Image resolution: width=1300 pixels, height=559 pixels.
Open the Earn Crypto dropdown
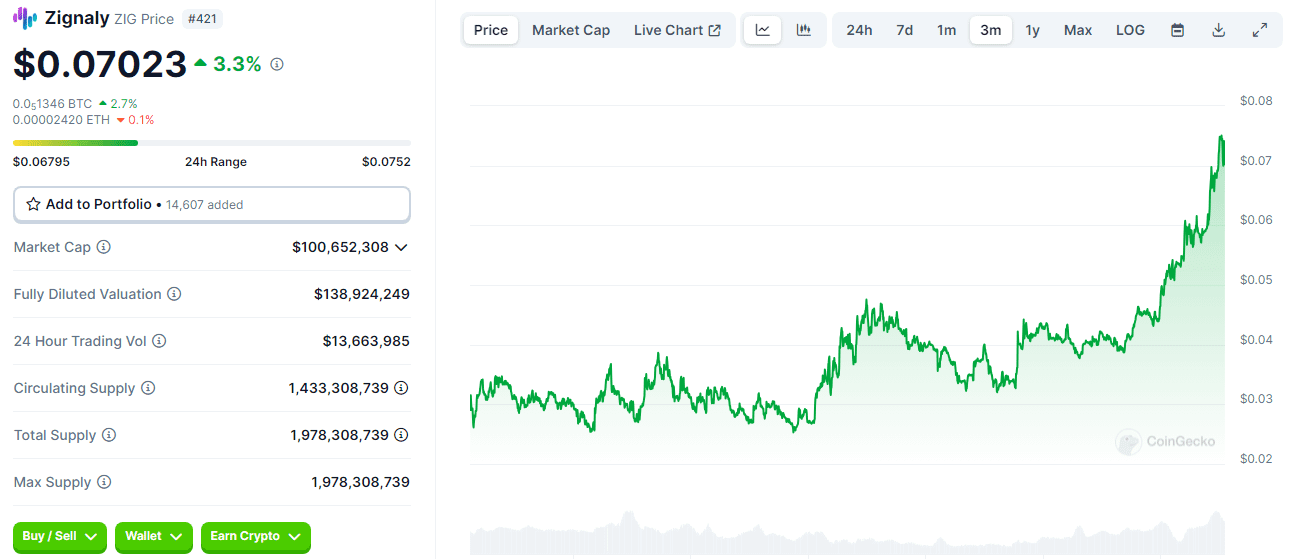point(256,537)
